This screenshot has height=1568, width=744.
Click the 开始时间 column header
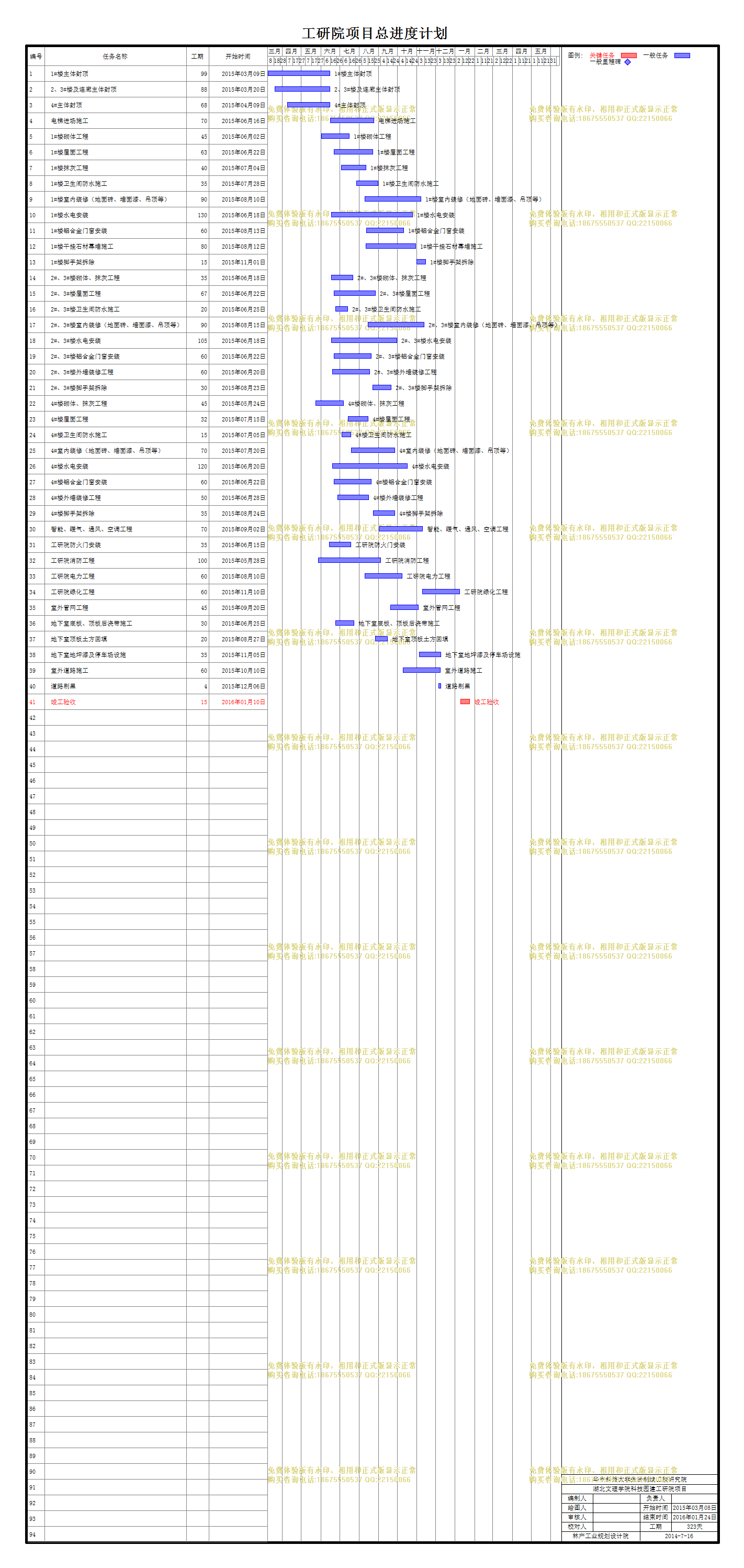pyautogui.click(x=238, y=57)
